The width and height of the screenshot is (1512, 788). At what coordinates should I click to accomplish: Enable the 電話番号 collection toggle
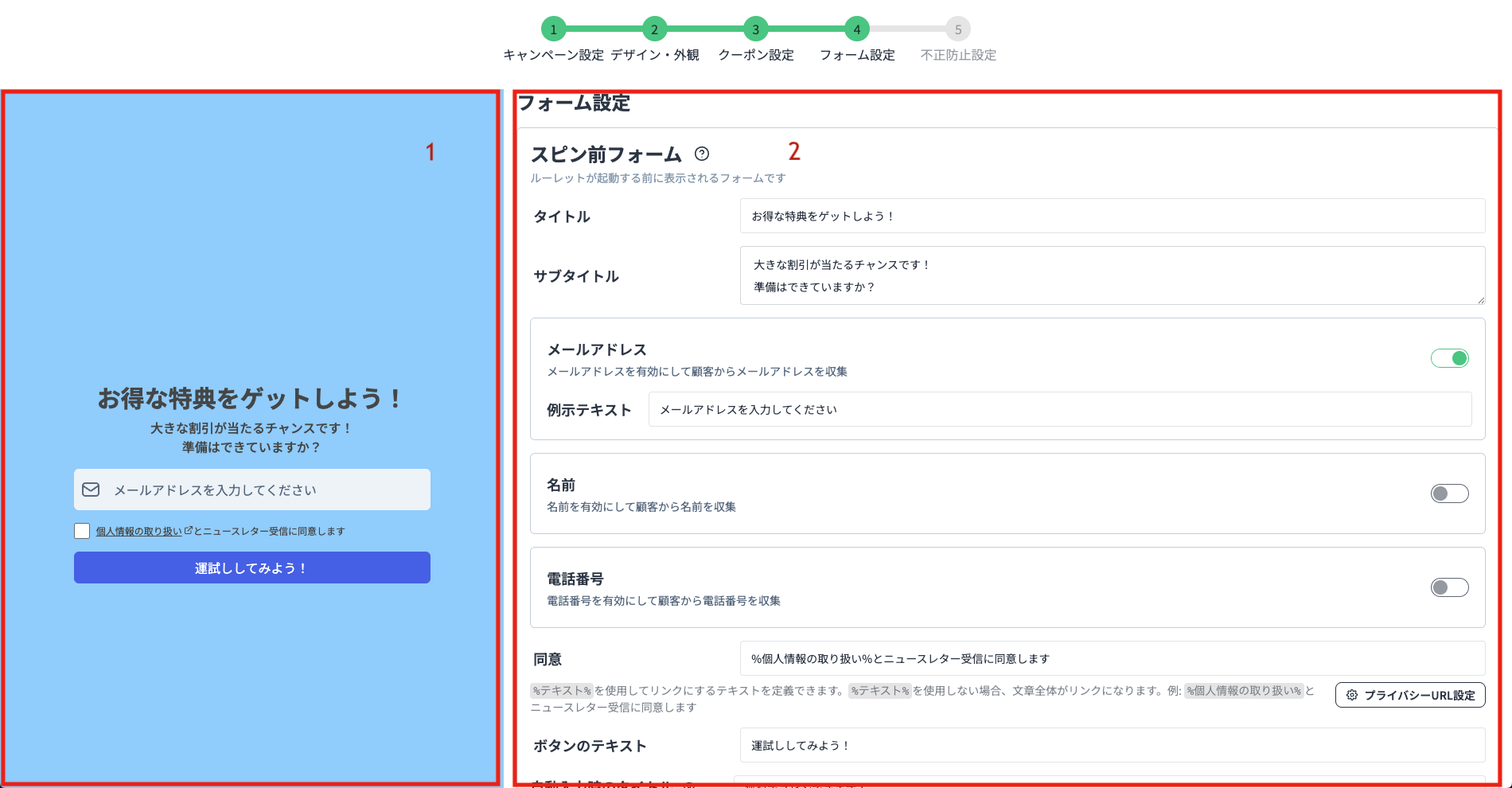(1449, 587)
